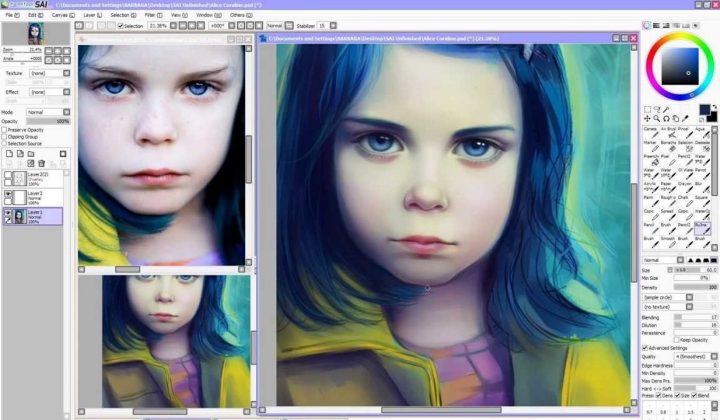Click the Layer 1 entry in layers list

pyautogui.click(x=33, y=216)
